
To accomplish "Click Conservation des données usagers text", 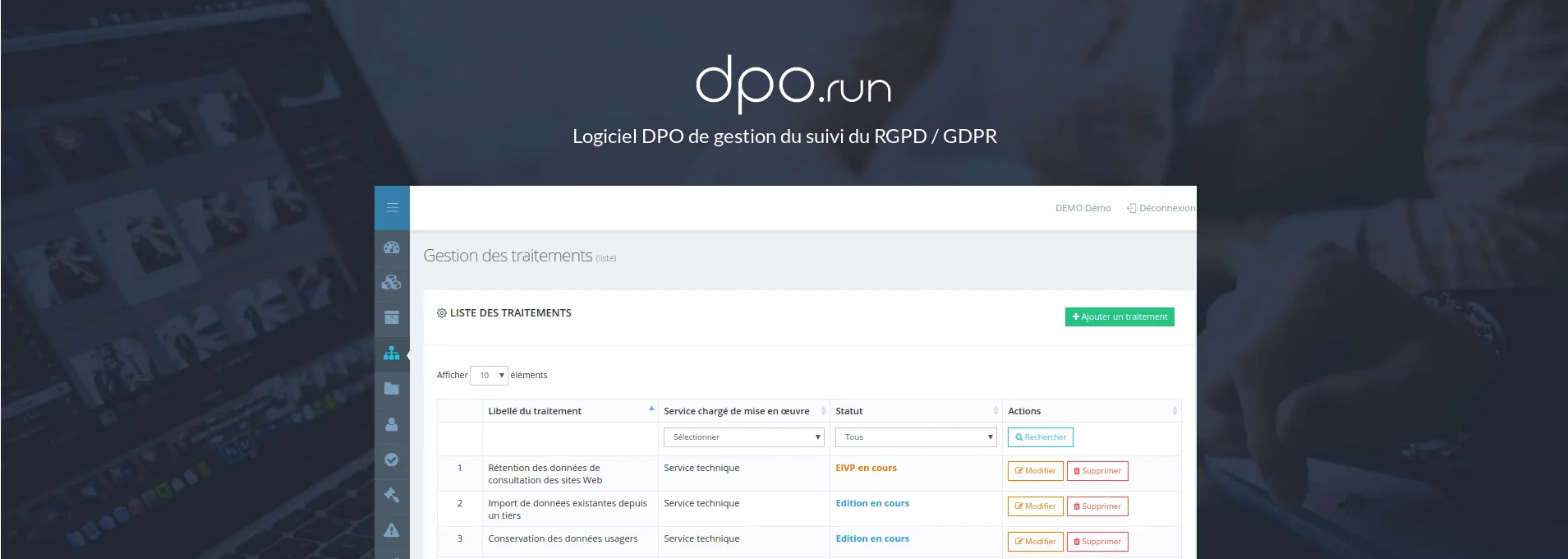I will coord(563,538).
